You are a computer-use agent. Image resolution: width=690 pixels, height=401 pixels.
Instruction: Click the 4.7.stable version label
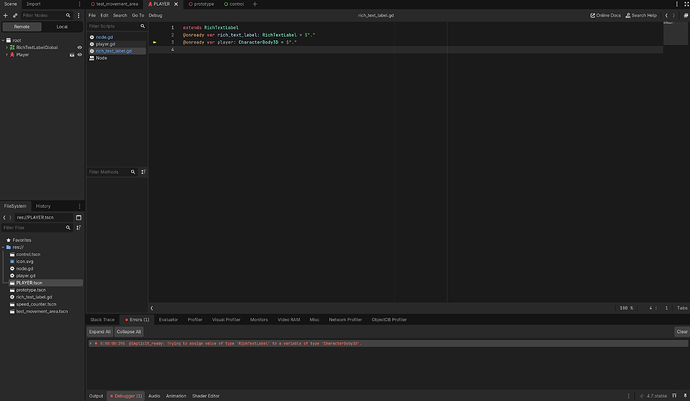point(657,396)
